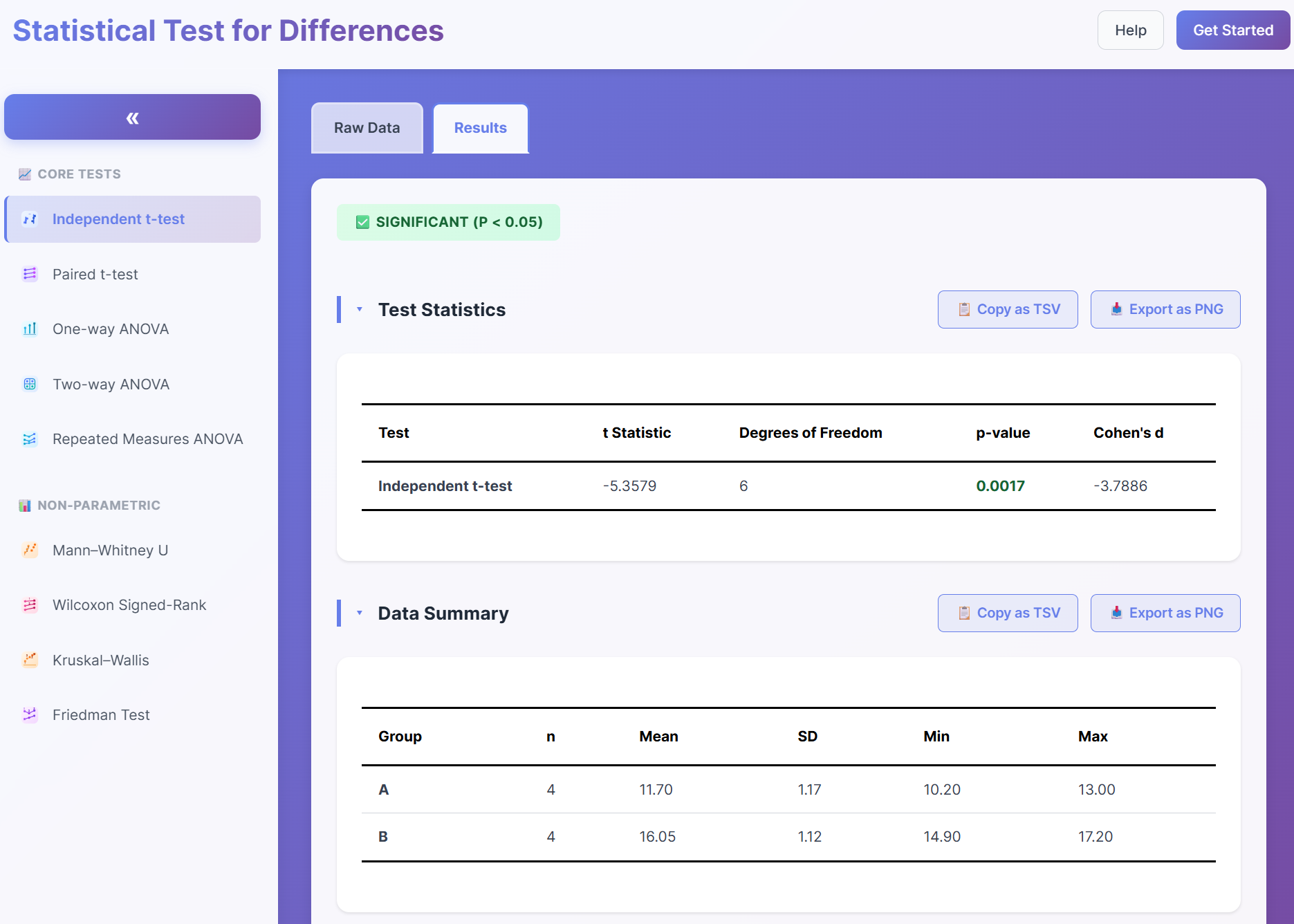1294x924 pixels.
Task: Collapse the sidebar with the double-chevron button
Action: coord(132,117)
